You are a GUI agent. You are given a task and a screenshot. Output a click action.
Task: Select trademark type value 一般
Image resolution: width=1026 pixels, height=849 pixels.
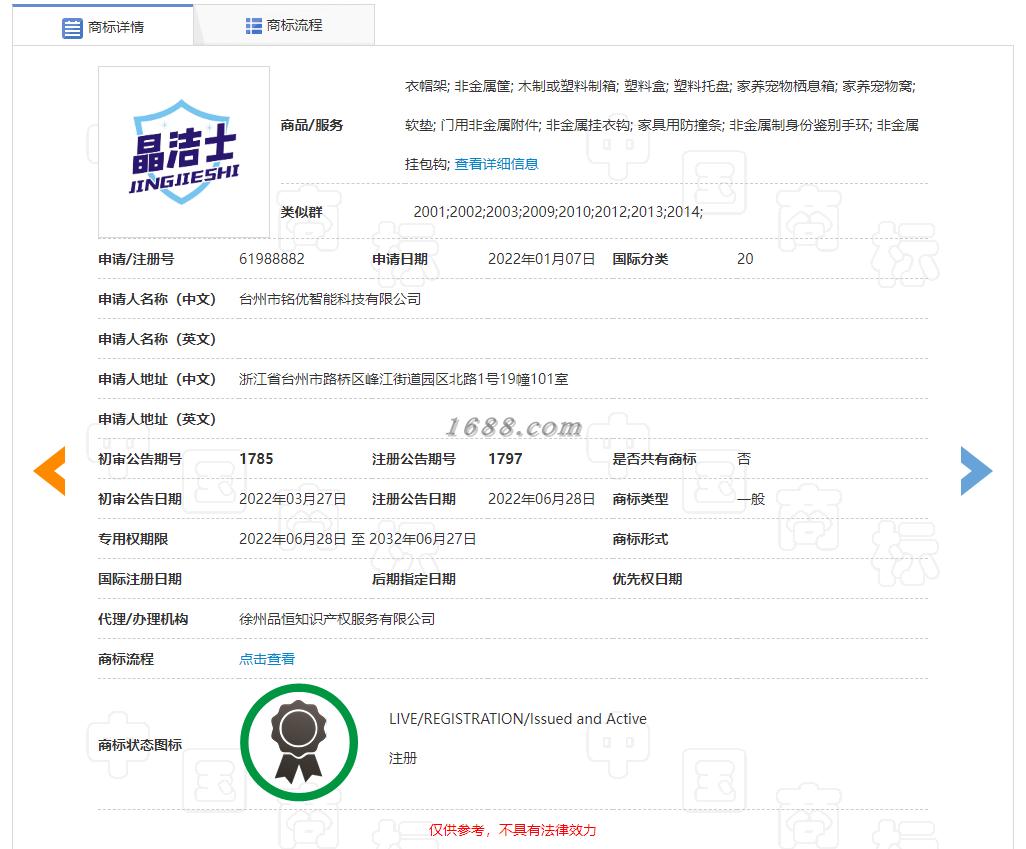pos(751,499)
